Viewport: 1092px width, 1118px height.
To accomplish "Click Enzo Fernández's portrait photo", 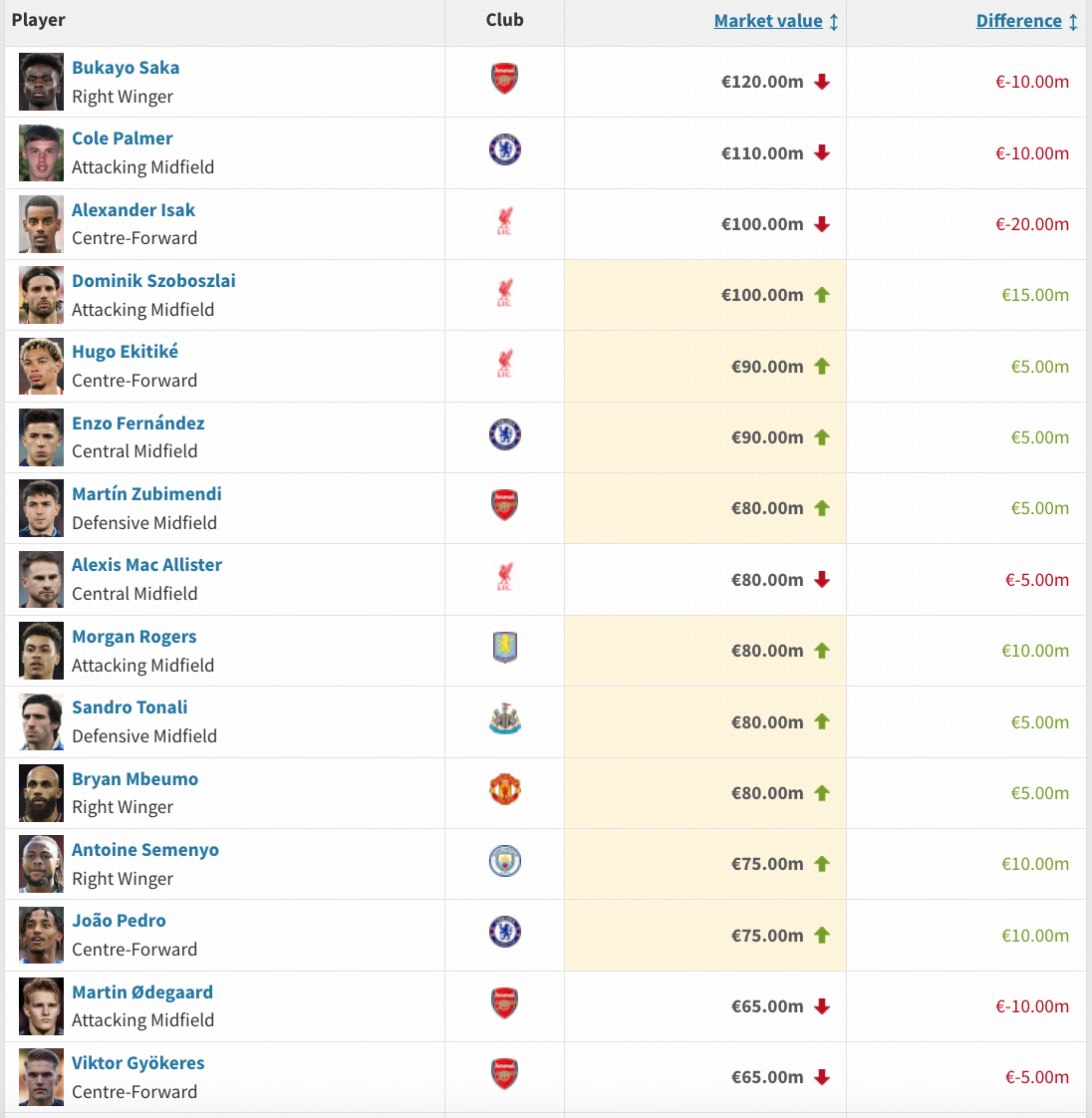I will pyautogui.click(x=41, y=437).
